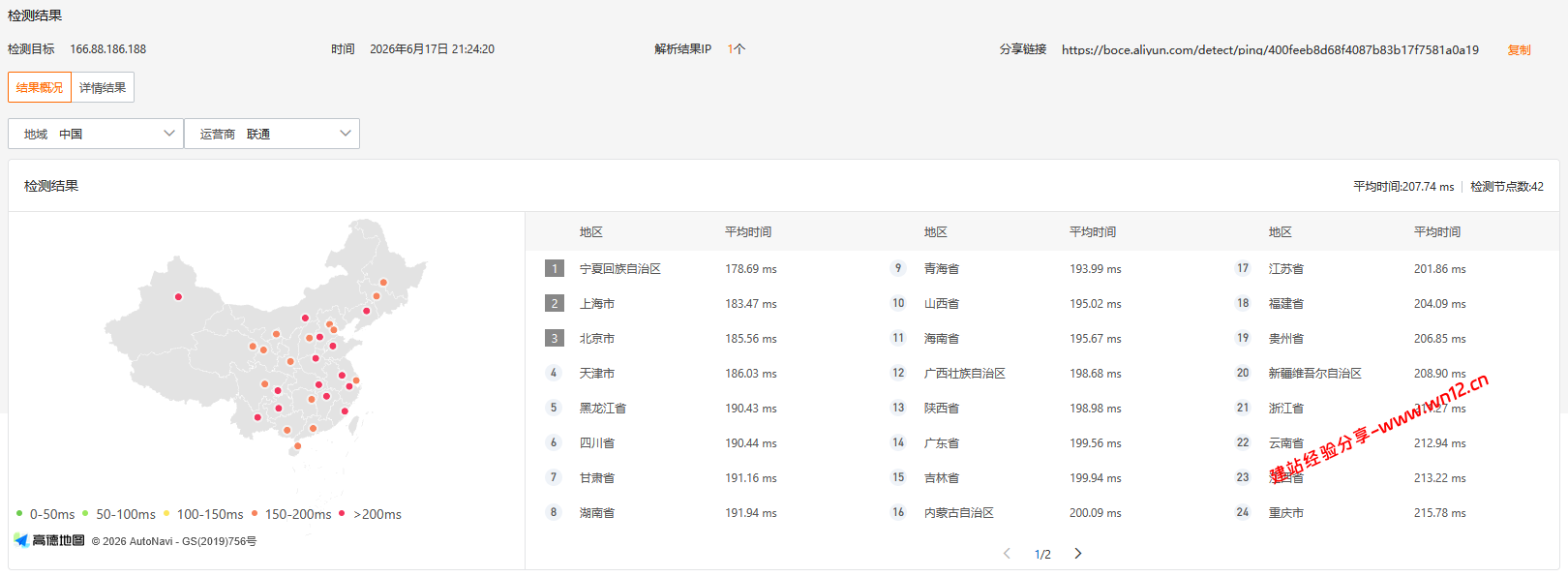
Task: Click the first 地区 column header
Action: point(591,232)
